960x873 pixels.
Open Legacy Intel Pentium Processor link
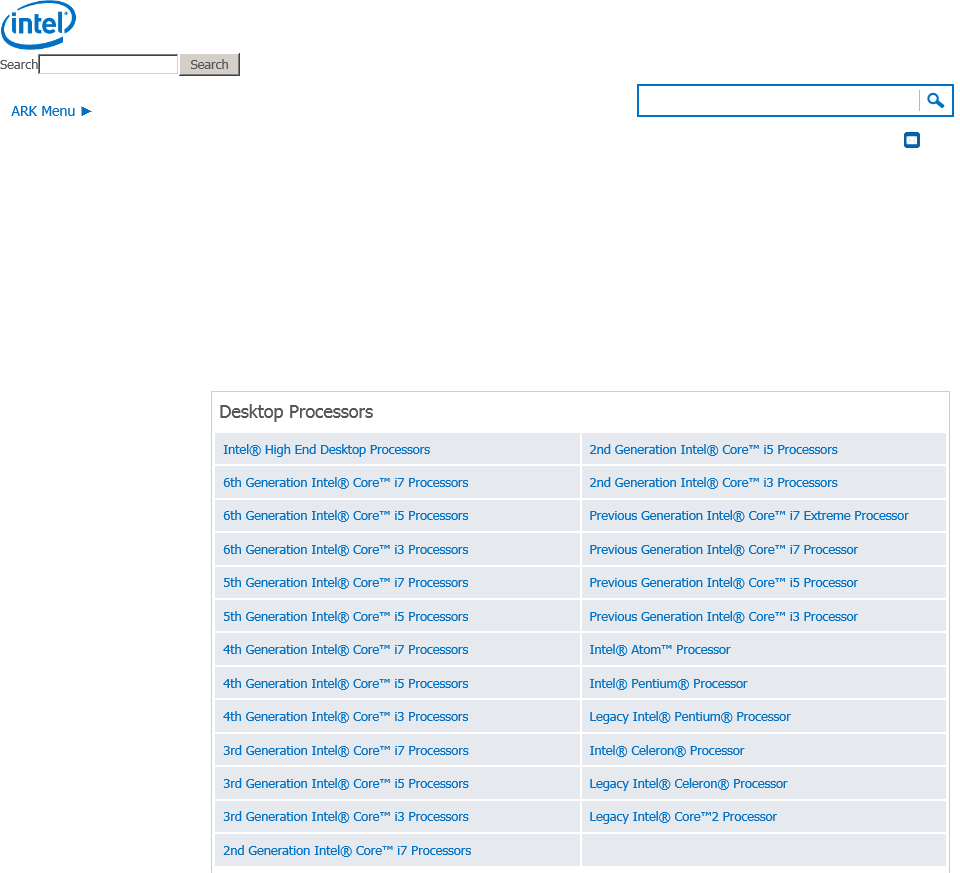[x=689, y=717]
